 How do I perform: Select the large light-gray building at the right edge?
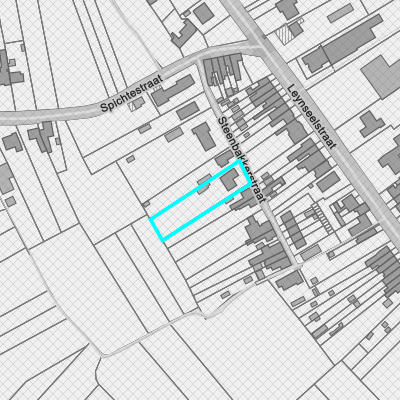tap(382, 77)
